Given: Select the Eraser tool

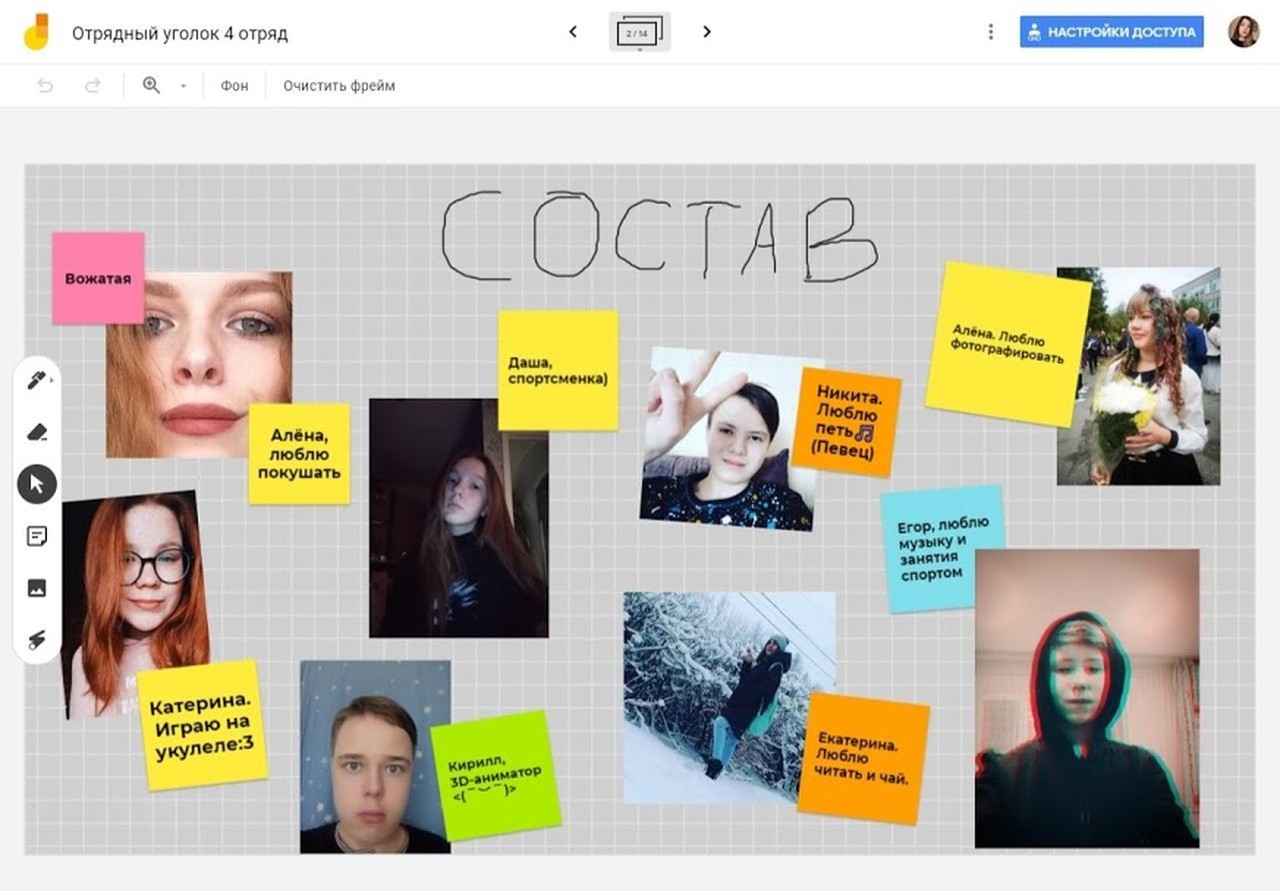Looking at the screenshot, I should pyautogui.click(x=37, y=432).
